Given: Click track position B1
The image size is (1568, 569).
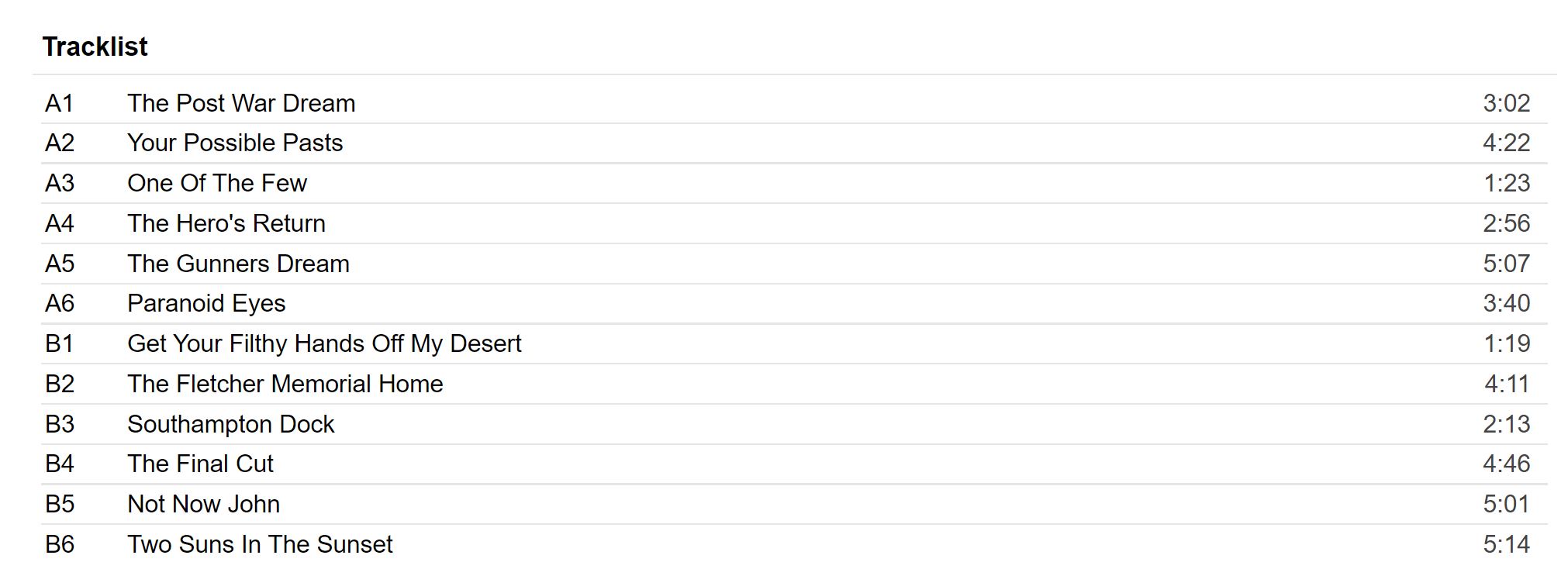Looking at the screenshot, I should pyautogui.click(x=60, y=343).
